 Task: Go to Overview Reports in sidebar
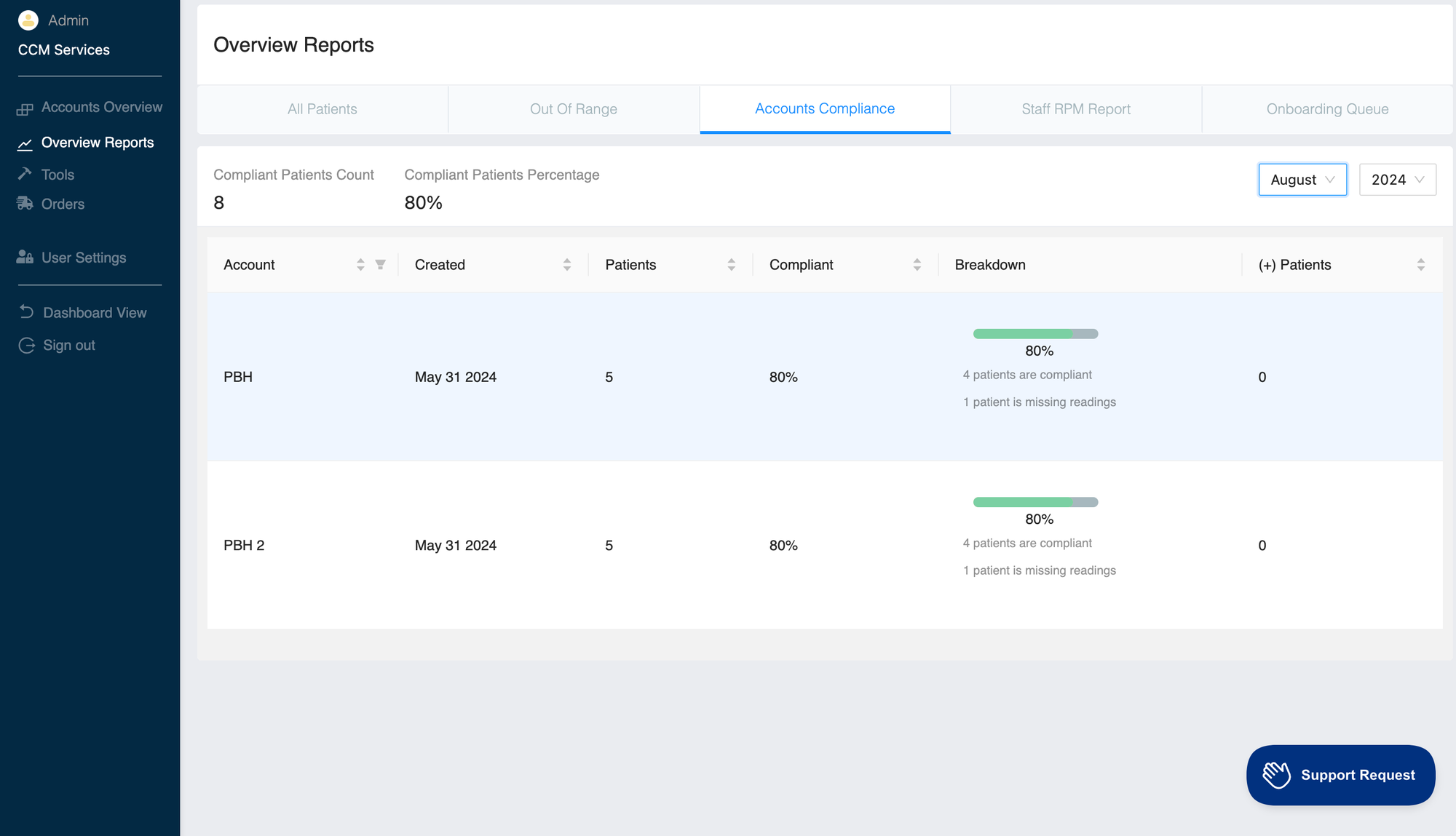pos(97,143)
